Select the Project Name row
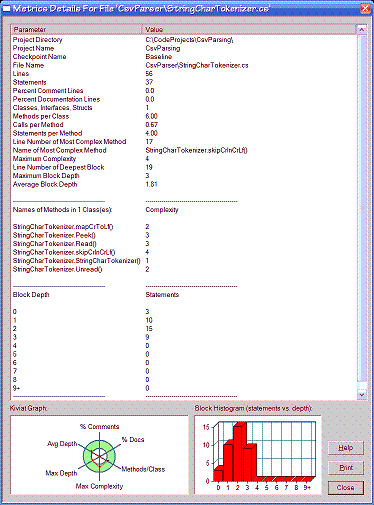The height and width of the screenshot is (505, 374). (x=184, y=48)
